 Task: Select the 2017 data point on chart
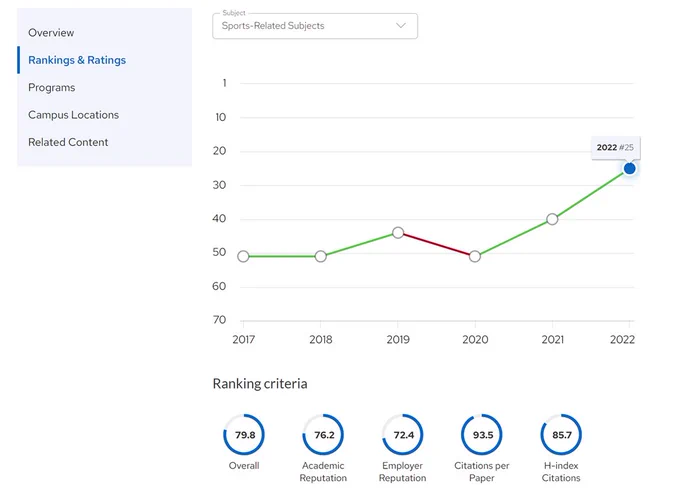[243, 256]
